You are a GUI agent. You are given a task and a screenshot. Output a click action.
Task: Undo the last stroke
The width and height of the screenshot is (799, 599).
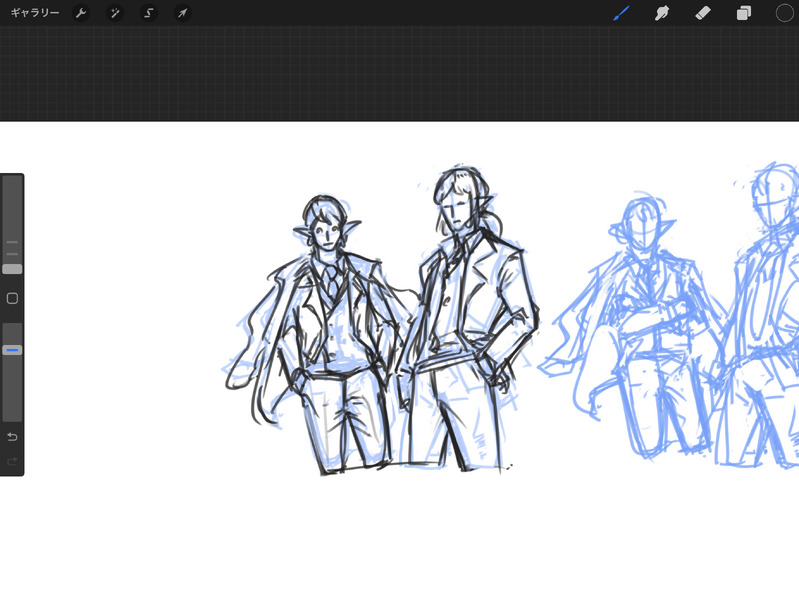tap(12, 437)
